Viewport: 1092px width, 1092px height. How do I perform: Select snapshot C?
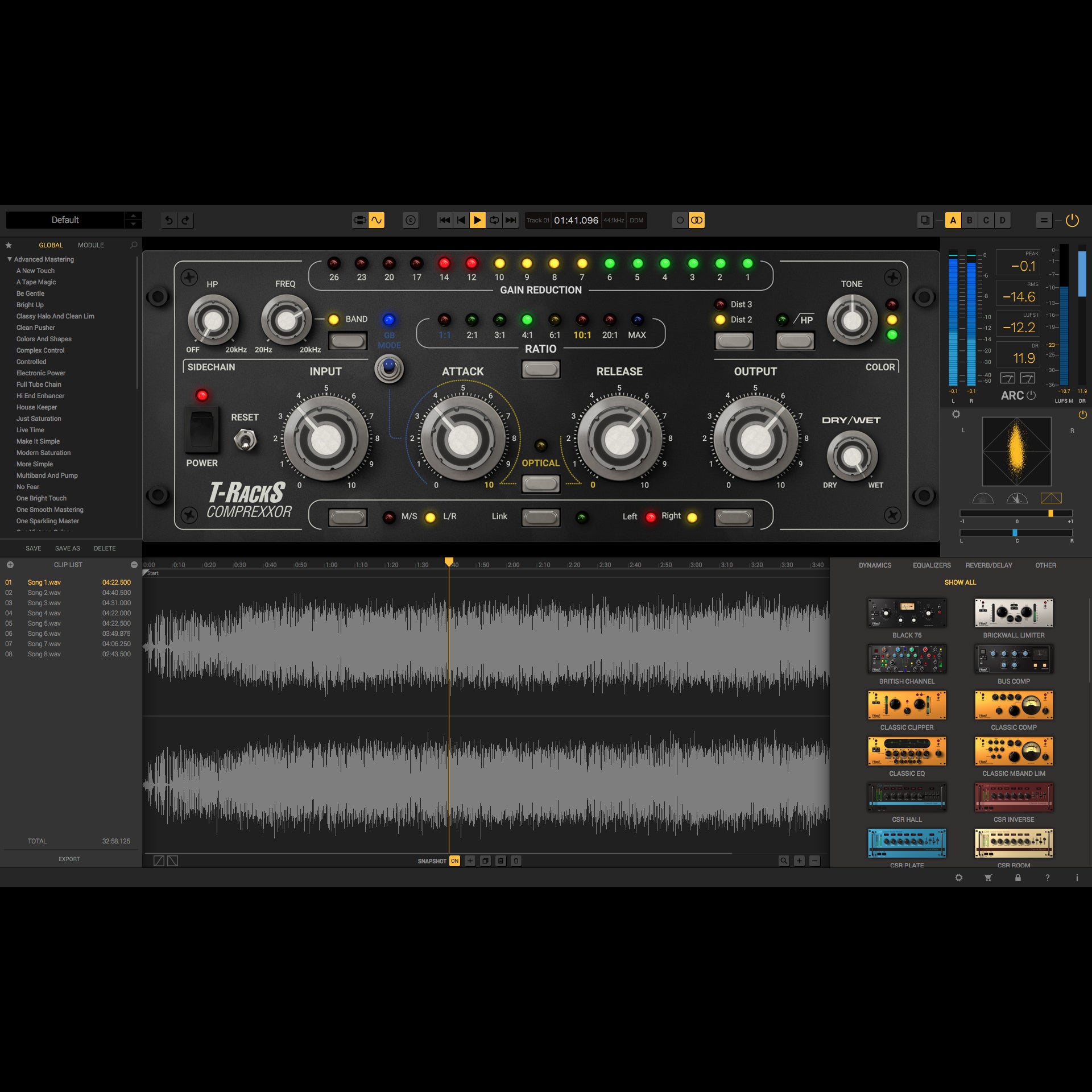tap(986, 220)
